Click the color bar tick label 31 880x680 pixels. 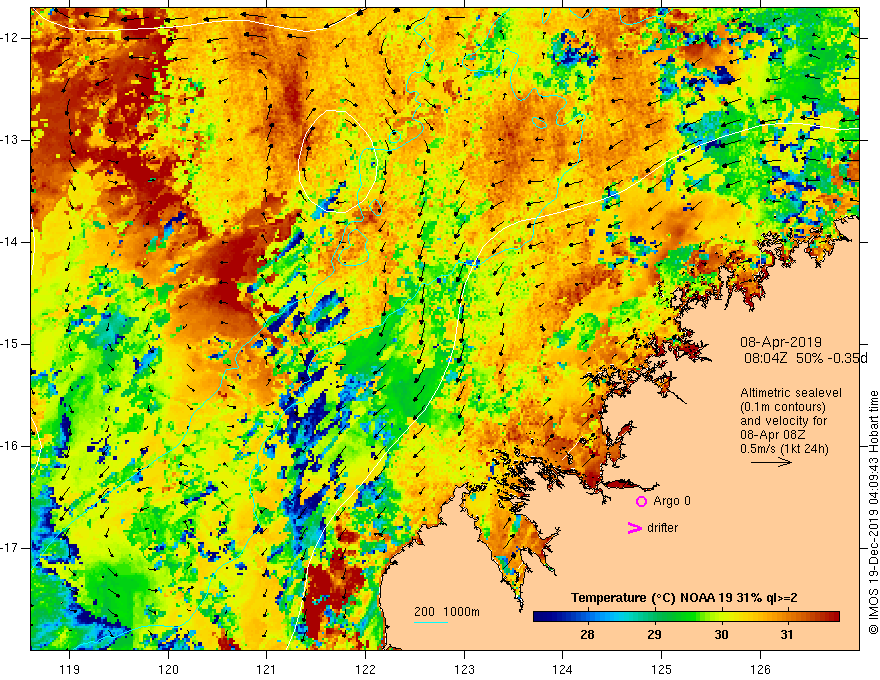pyautogui.click(x=787, y=635)
